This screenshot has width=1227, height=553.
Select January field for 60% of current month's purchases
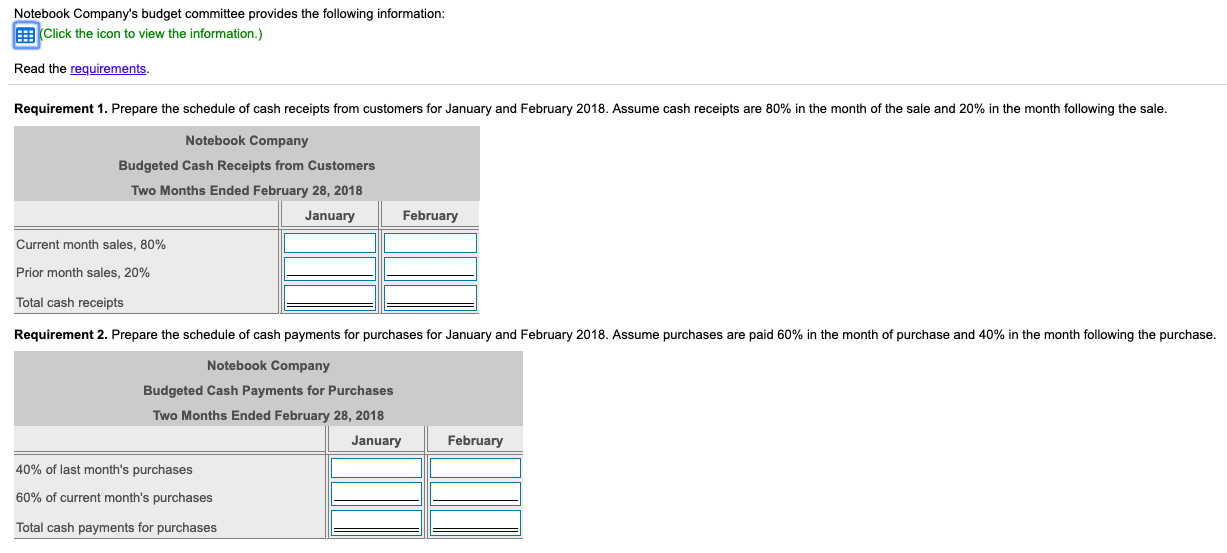pyautogui.click(x=377, y=494)
